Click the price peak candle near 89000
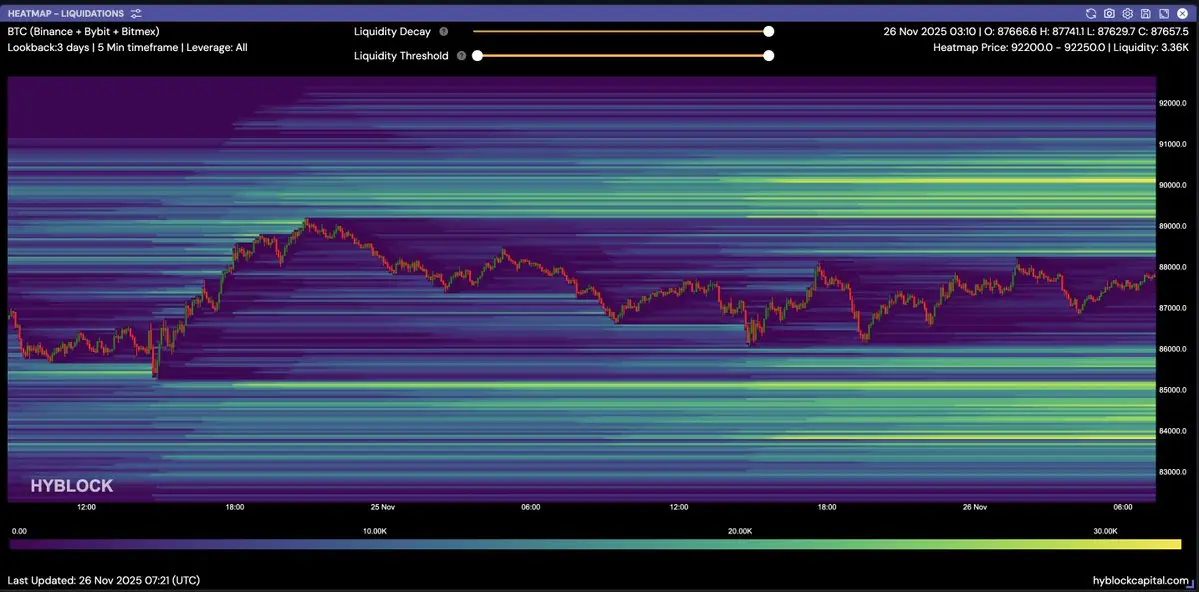This screenshot has height=592, width=1199. tap(307, 223)
